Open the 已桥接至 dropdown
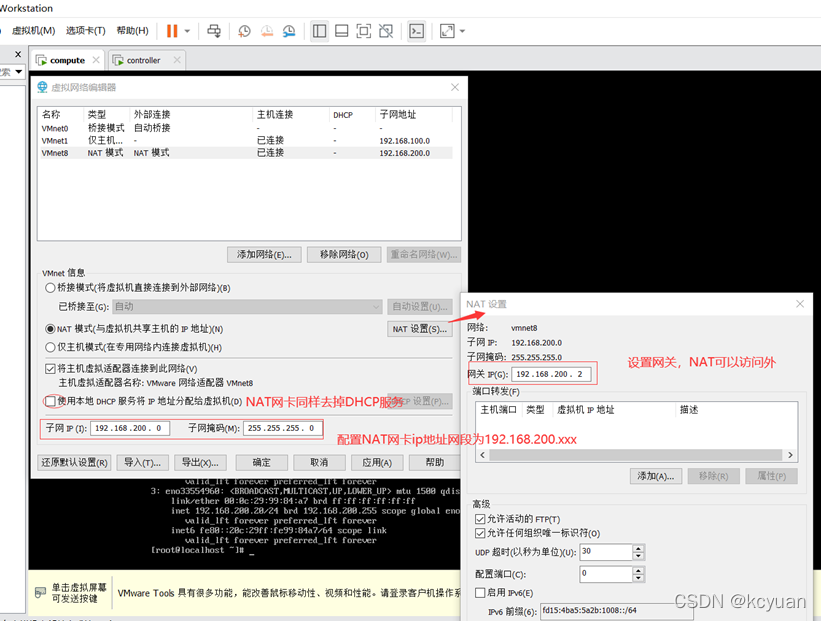This screenshot has height=621, width=821. click(247, 306)
